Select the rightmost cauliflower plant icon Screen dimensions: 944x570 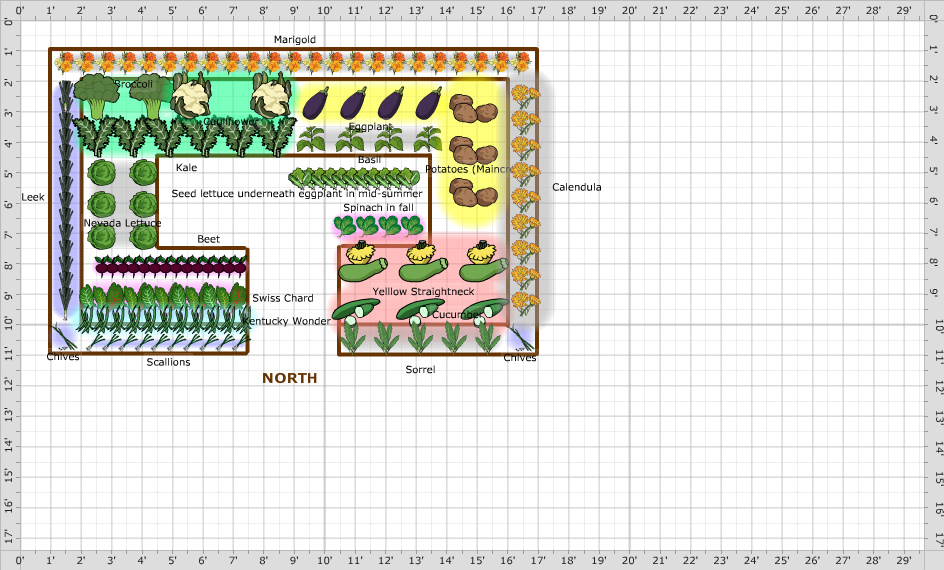tap(269, 98)
